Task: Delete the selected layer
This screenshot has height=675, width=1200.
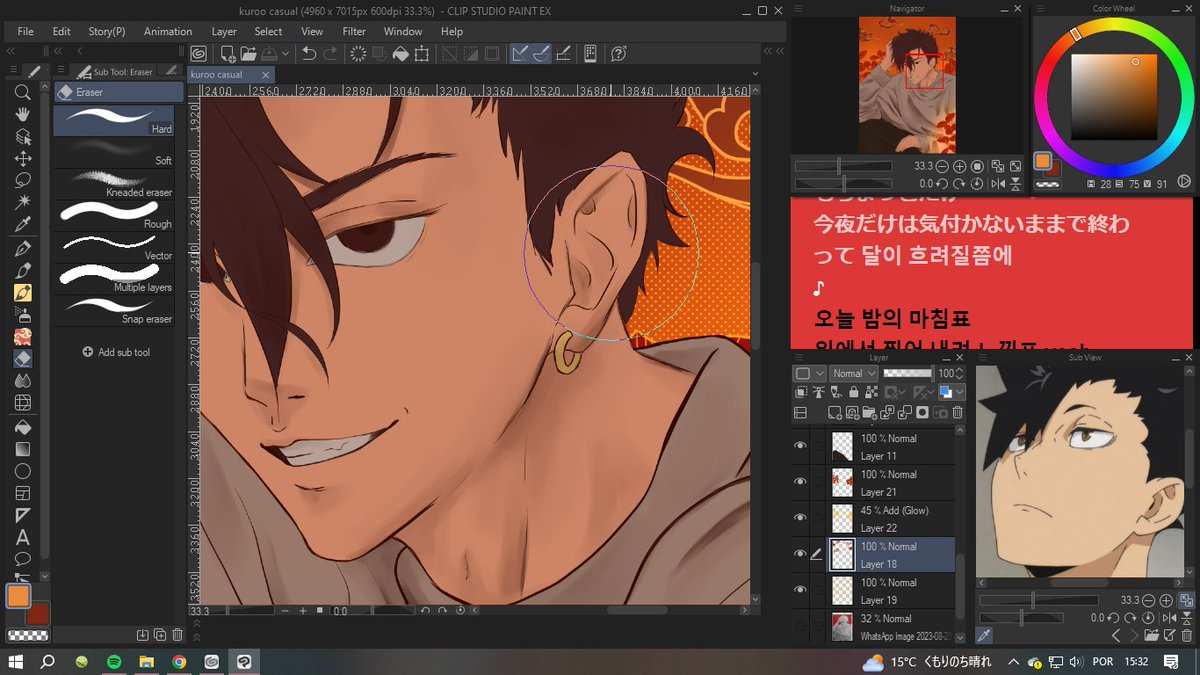Action: click(957, 413)
